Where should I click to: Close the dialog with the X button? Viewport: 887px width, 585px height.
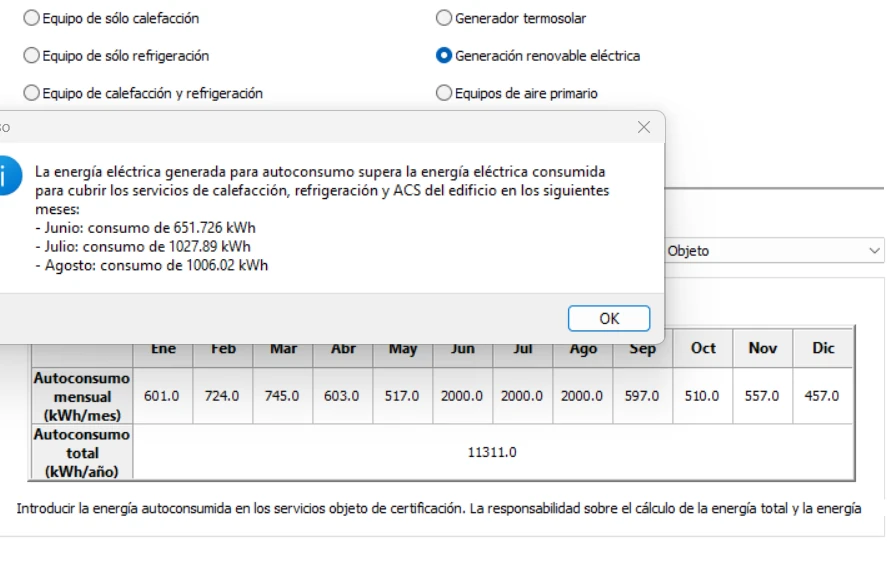[x=644, y=127]
